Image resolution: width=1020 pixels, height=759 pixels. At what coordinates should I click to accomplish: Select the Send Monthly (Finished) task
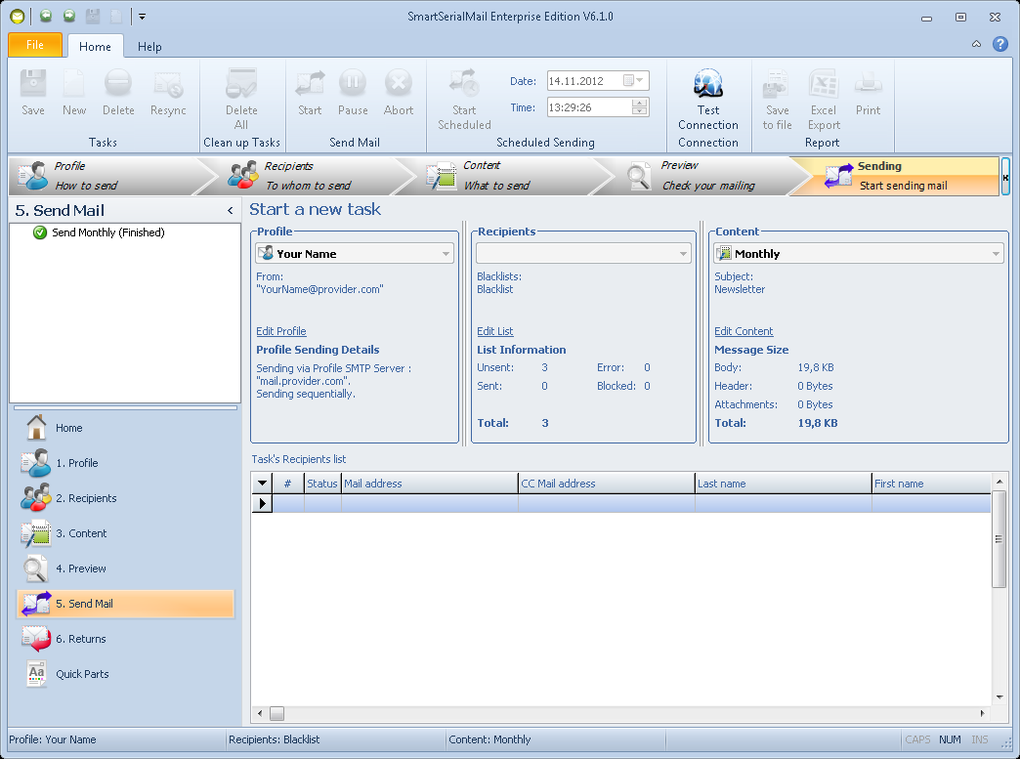[108, 232]
